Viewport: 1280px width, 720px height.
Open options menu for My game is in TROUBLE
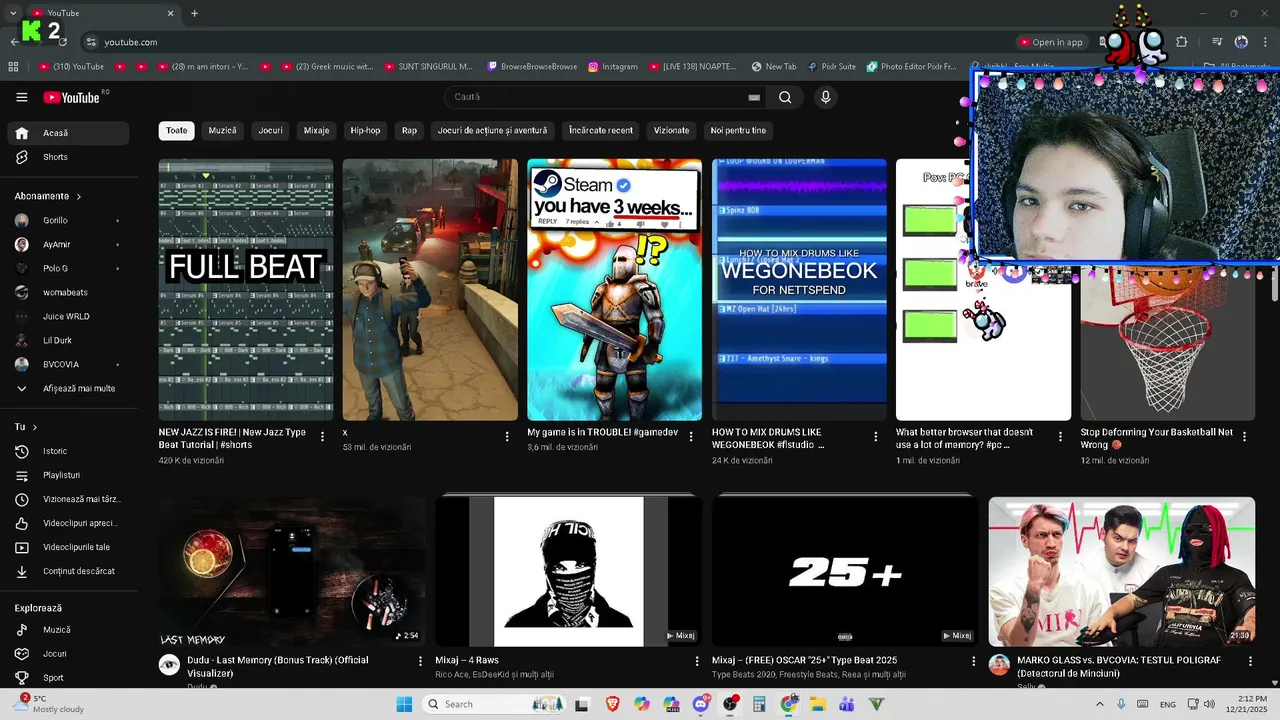pos(691,437)
